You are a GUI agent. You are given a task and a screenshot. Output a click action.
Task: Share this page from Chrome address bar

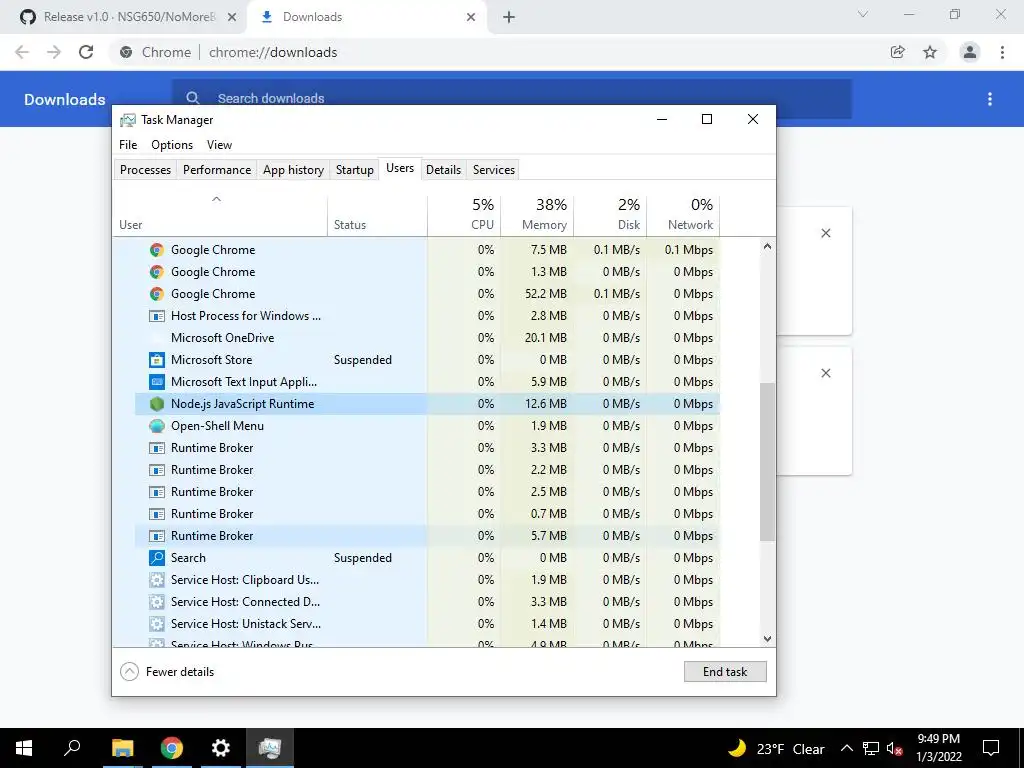(897, 52)
